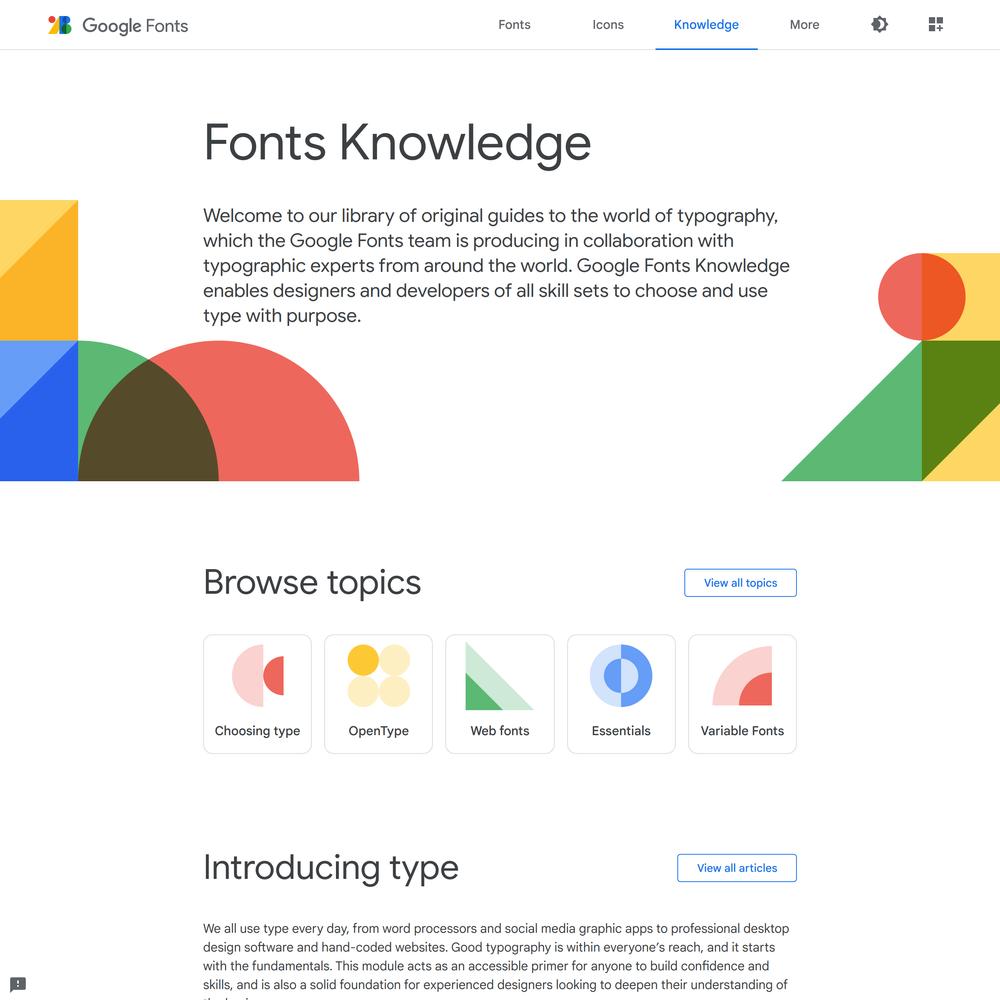Click the Introducing type heading
The width and height of the screenshot is (1000, 1000).
[331, 868]
